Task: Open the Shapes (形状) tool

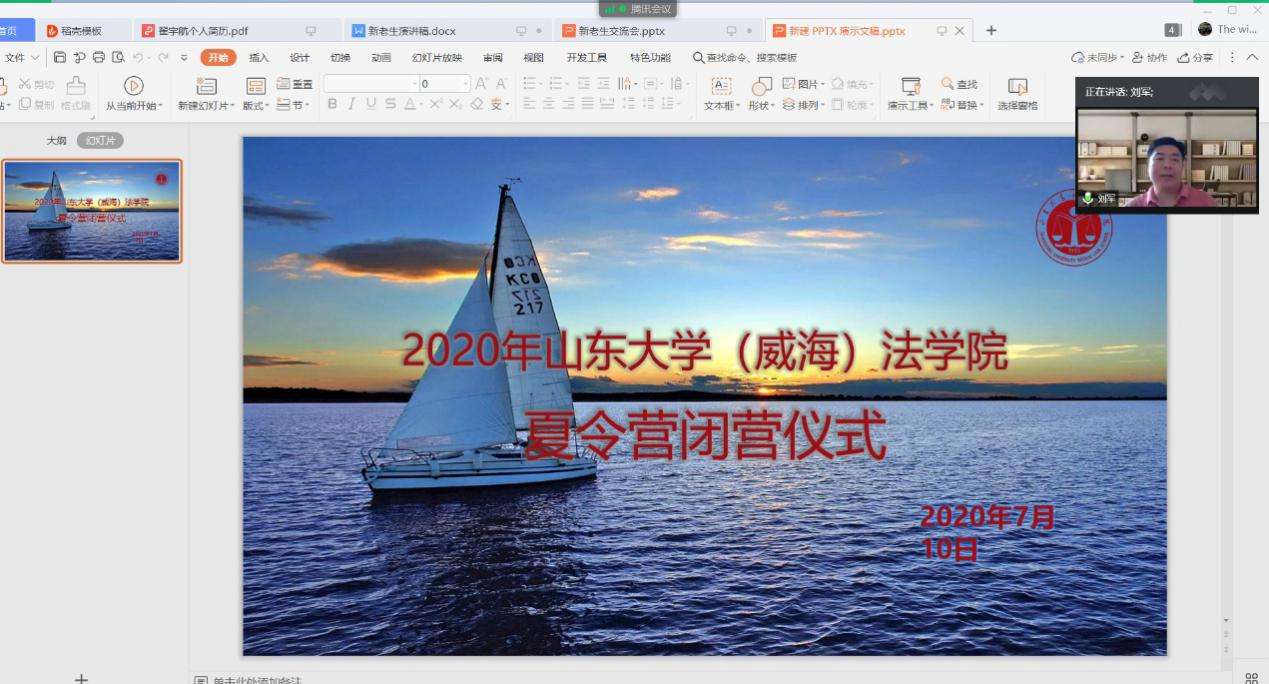Action: coord(761,87)
